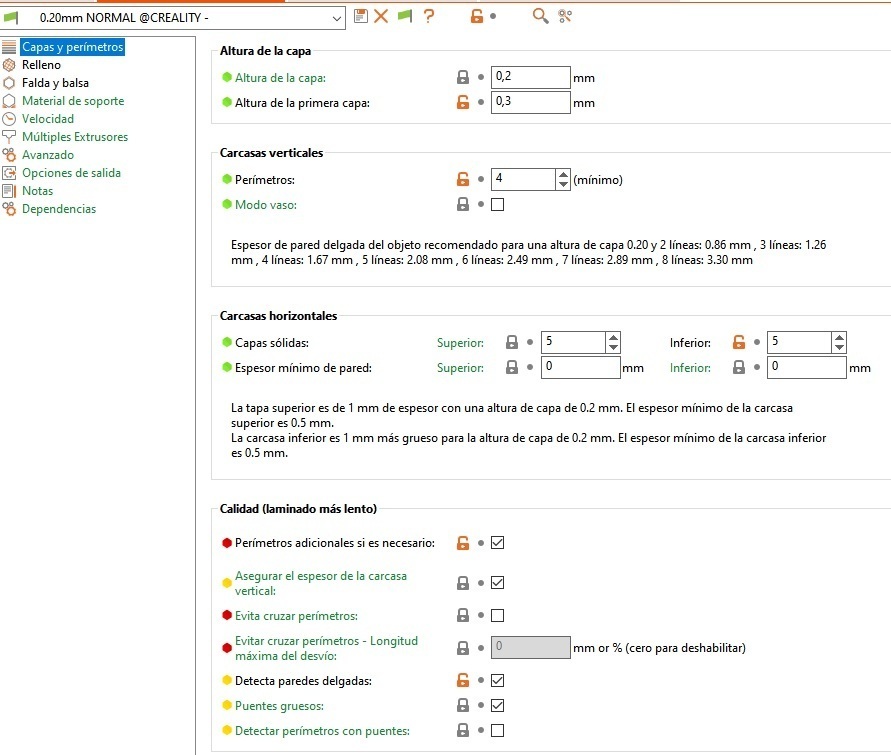Open the print preset dropdown
Screen dimensions: 891x755
tap(173, 18)
